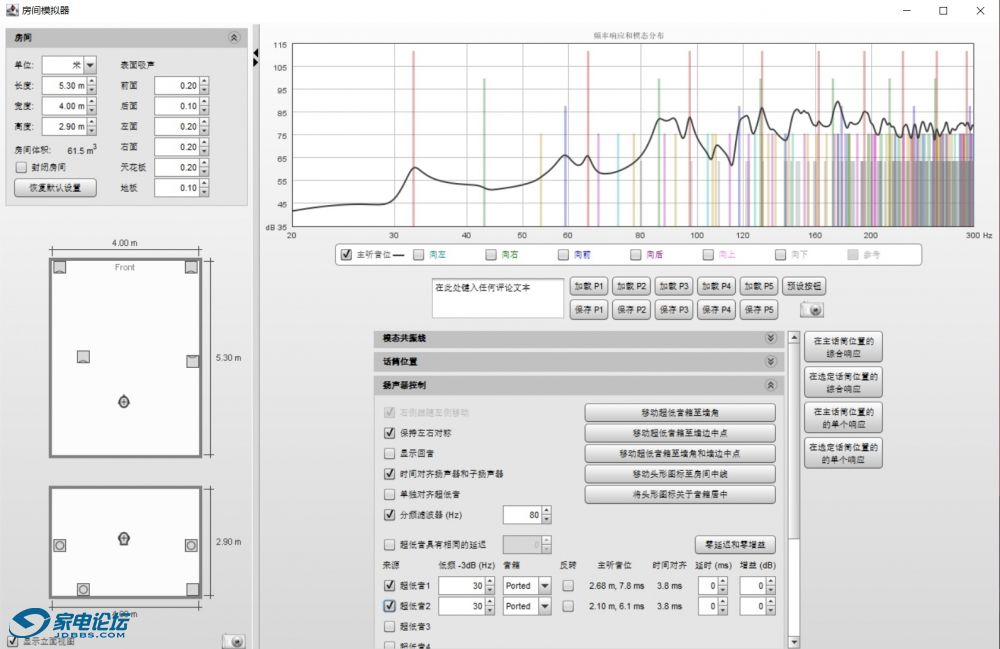Select right speaker icon in elevation view
The width and height of the screenshot is (1000, 649).
coord(191,545)
